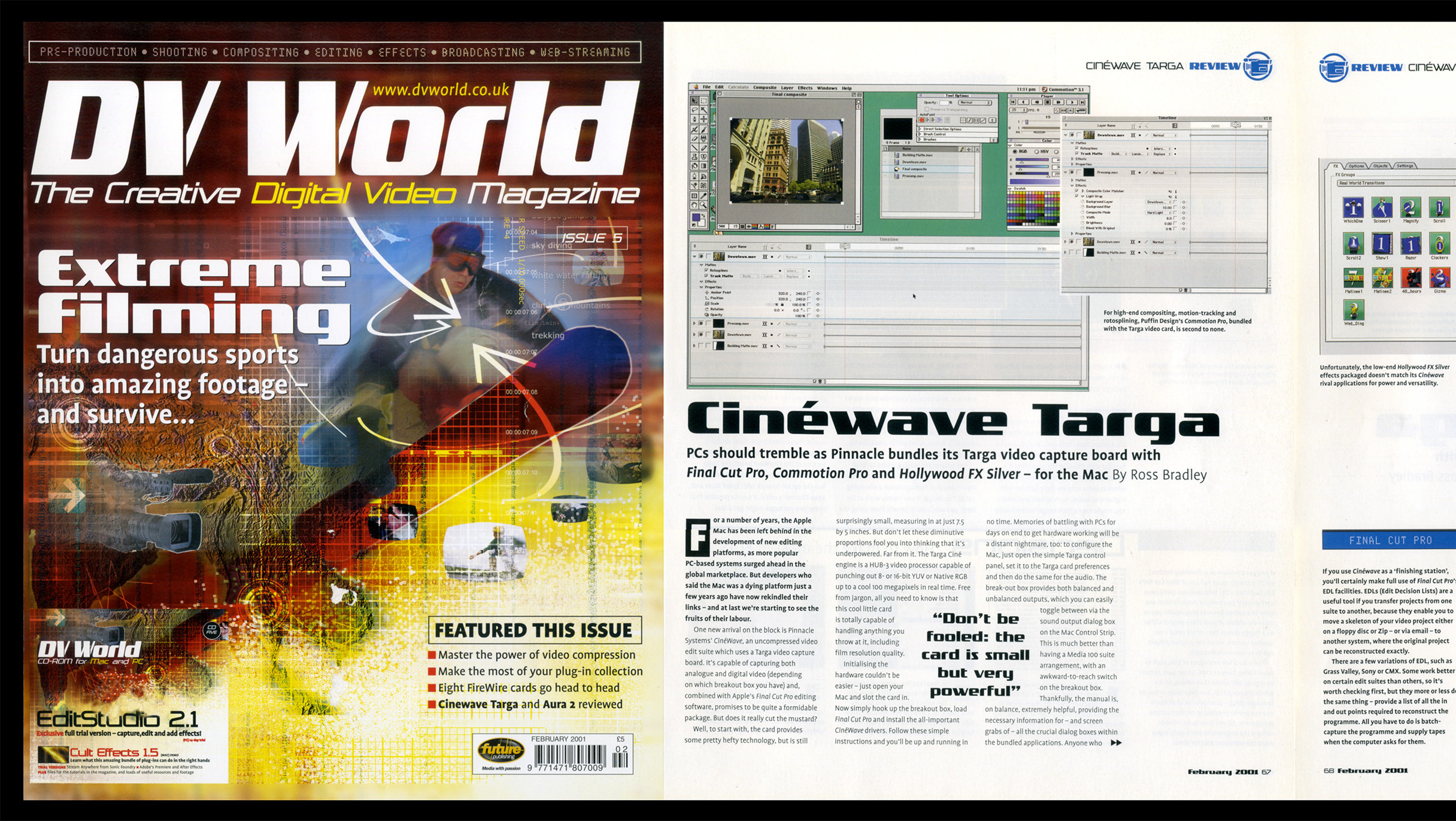Image resolution: width=1456 pixels, height=821 pixels.
Task: Select the rectangular marquee tool
Action: pos(703,101)
